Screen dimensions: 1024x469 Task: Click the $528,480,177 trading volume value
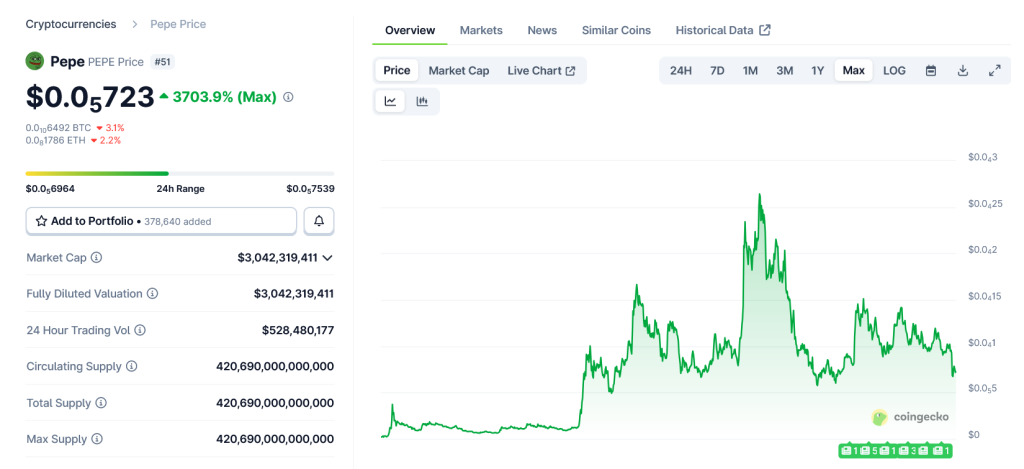298,331
